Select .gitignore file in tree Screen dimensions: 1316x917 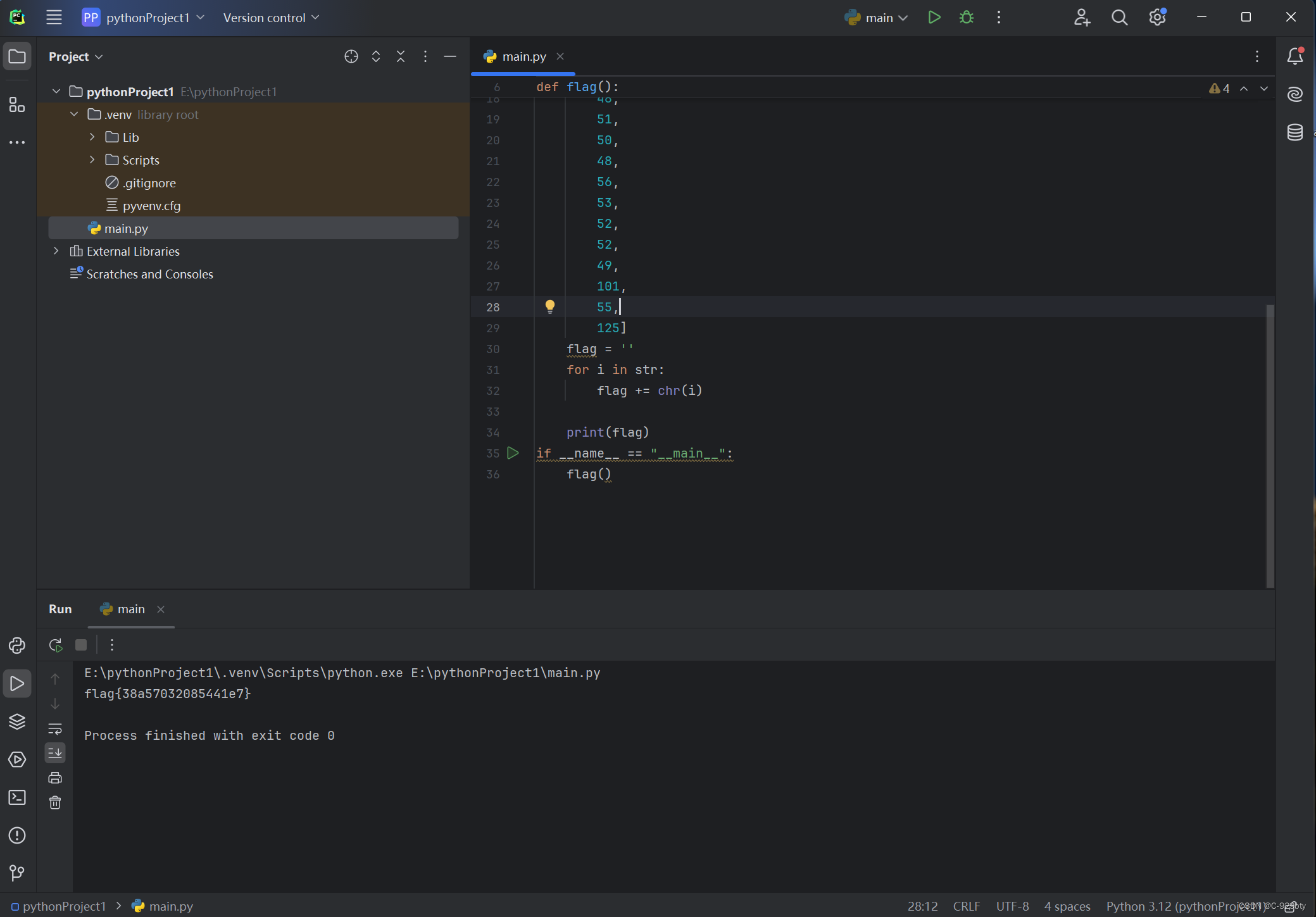140,183
